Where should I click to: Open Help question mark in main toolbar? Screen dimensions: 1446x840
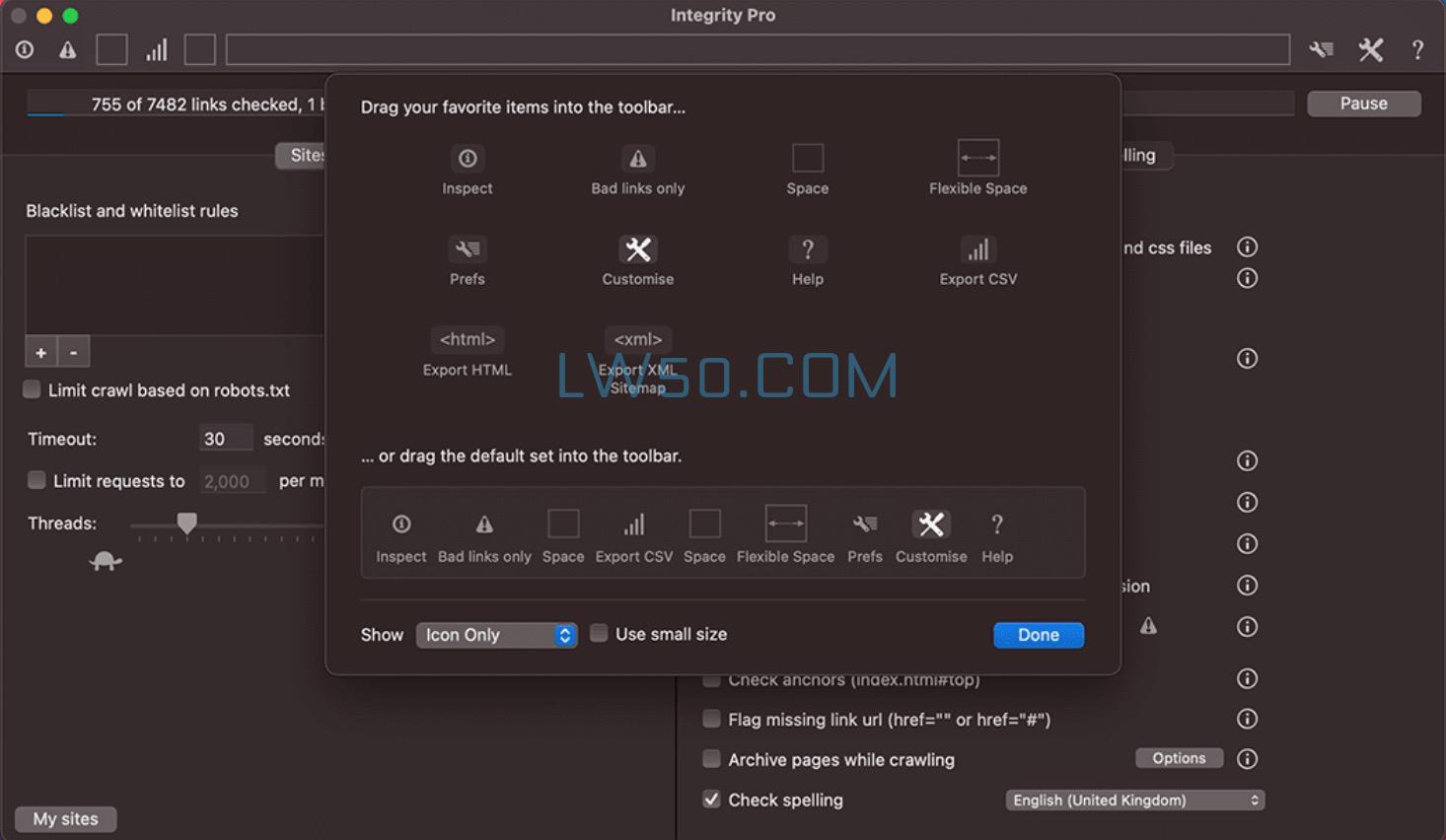pyautogui.click(x=1417, y=49)
